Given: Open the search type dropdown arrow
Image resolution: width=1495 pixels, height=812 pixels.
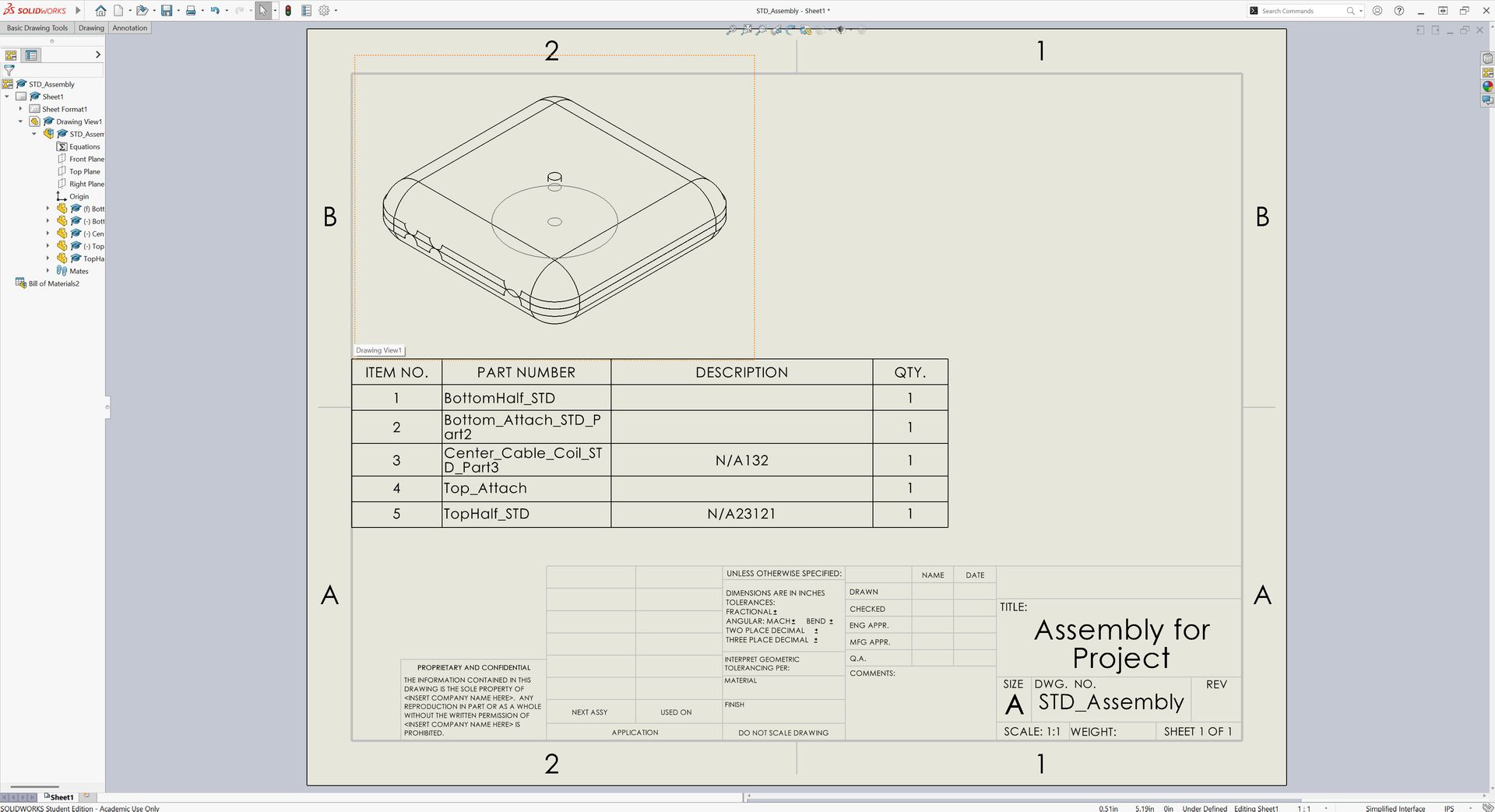Looking at the screenshot, I should 1361,11.
